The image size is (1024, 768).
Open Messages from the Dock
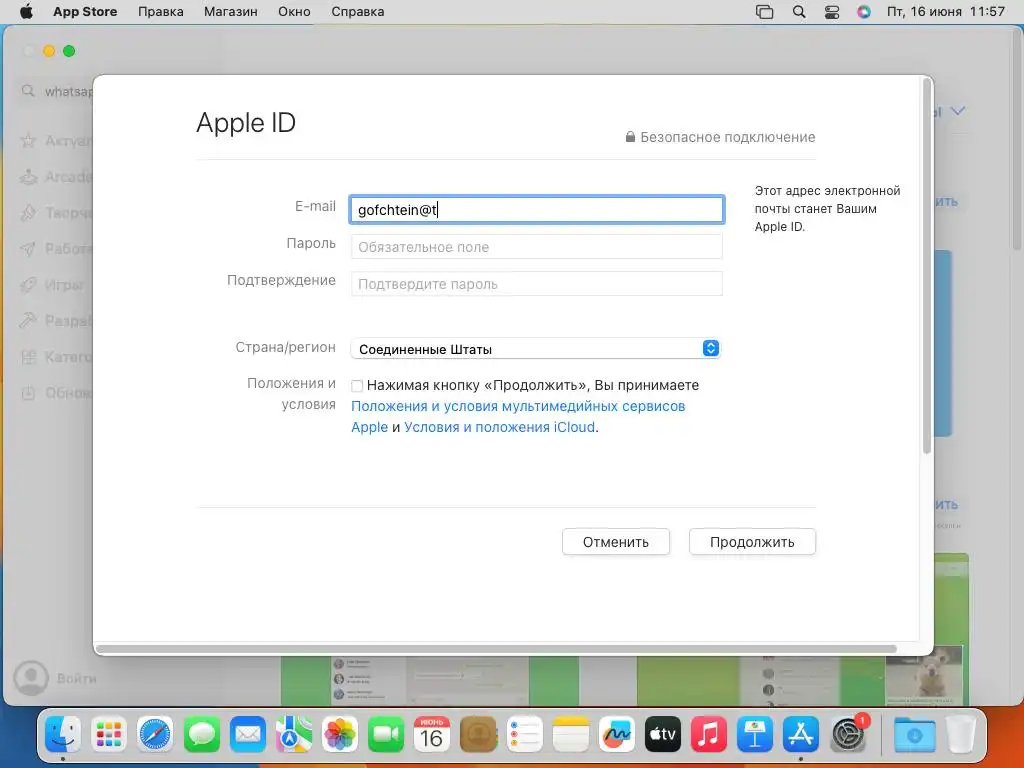[202, 735]
